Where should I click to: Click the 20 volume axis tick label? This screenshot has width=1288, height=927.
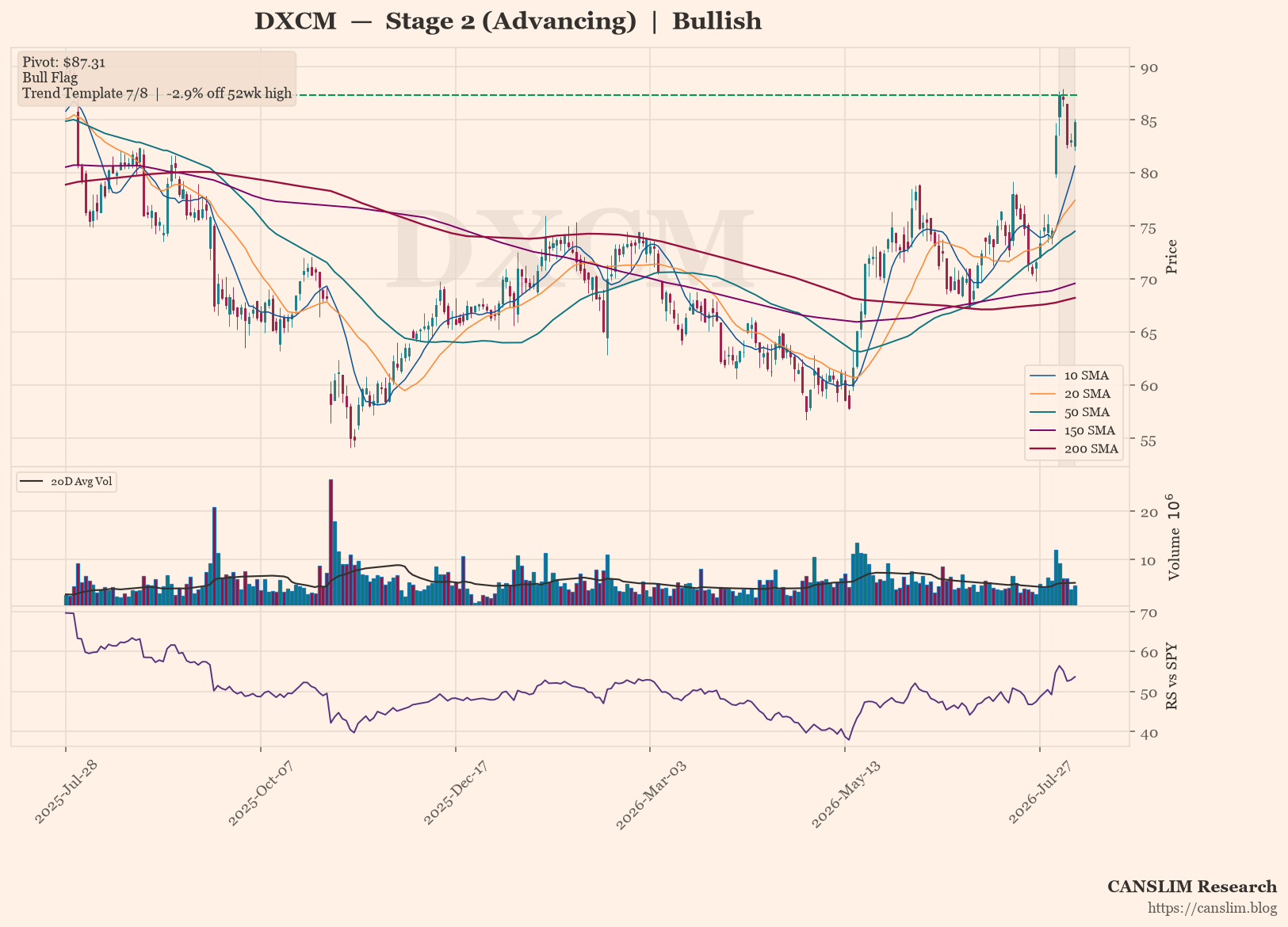(x=1148, y=513)
